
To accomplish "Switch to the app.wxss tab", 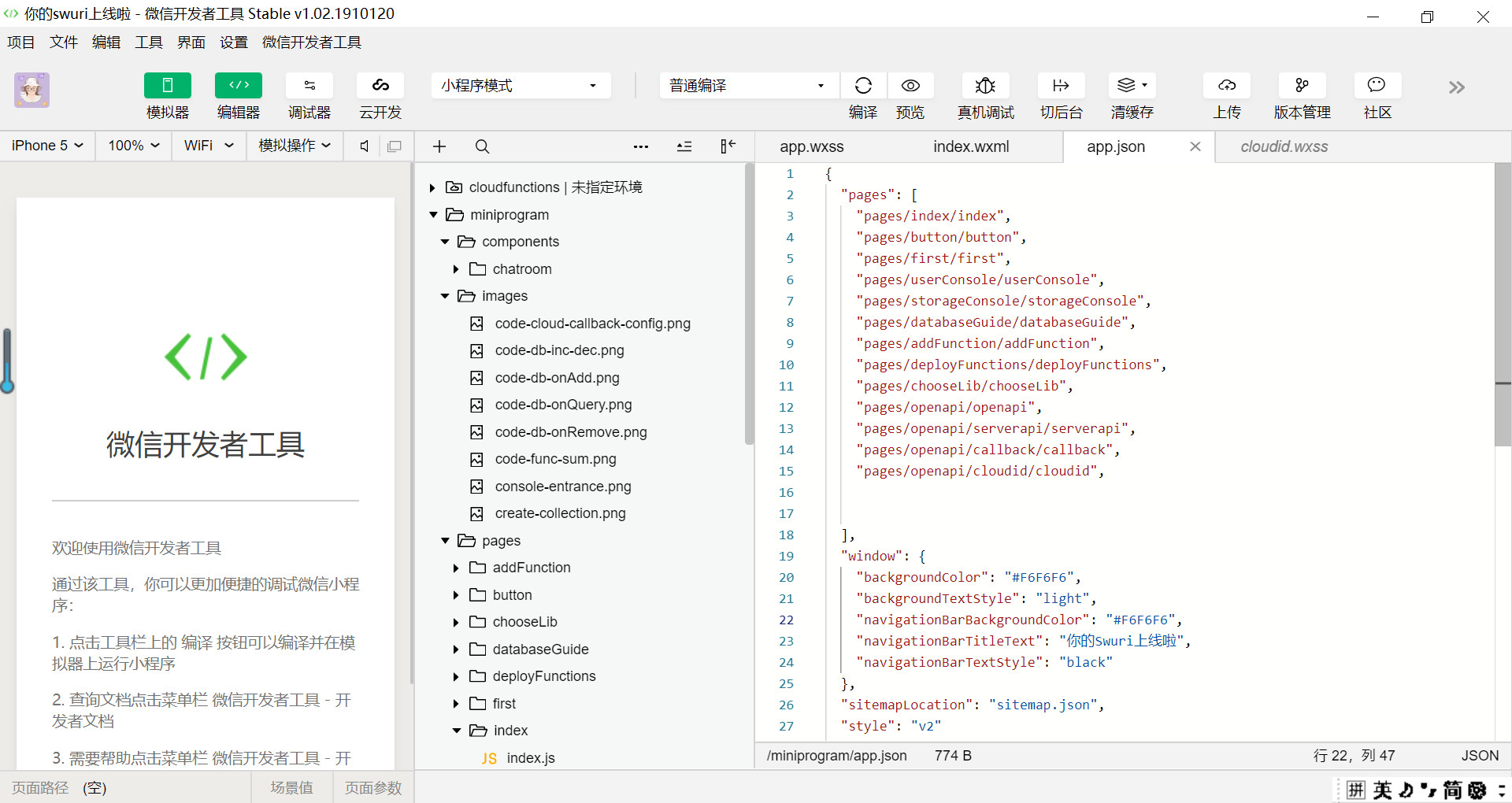I will [812, 147].
